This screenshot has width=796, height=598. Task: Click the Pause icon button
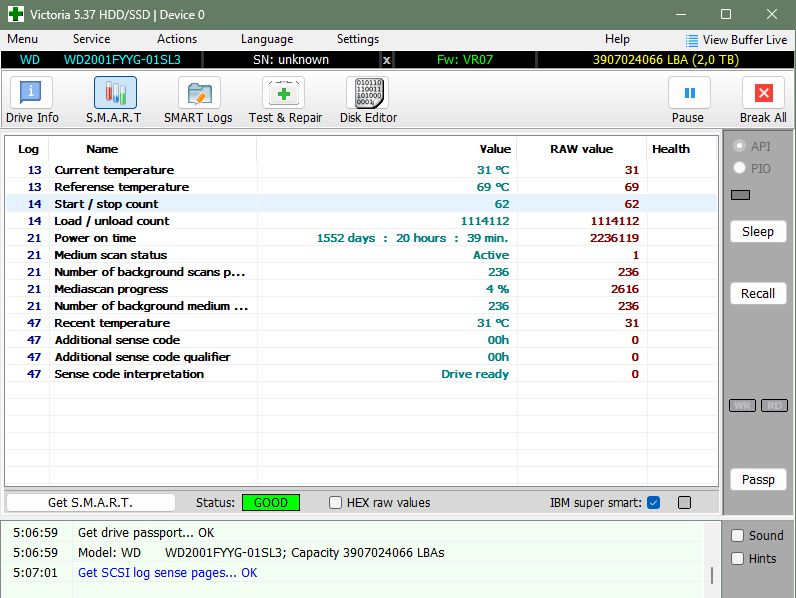689,92
